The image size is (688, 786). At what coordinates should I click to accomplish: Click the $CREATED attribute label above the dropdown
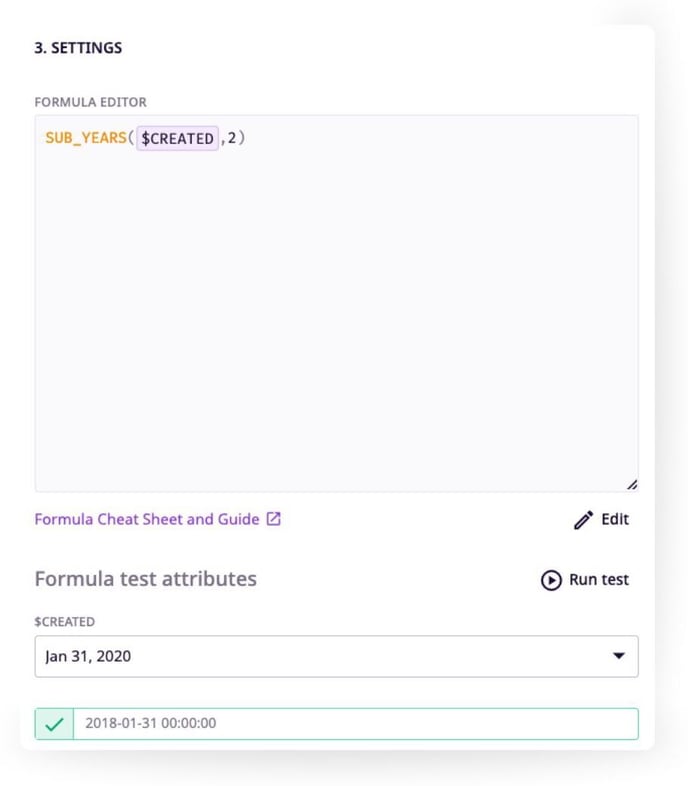[x=65, y=622]
